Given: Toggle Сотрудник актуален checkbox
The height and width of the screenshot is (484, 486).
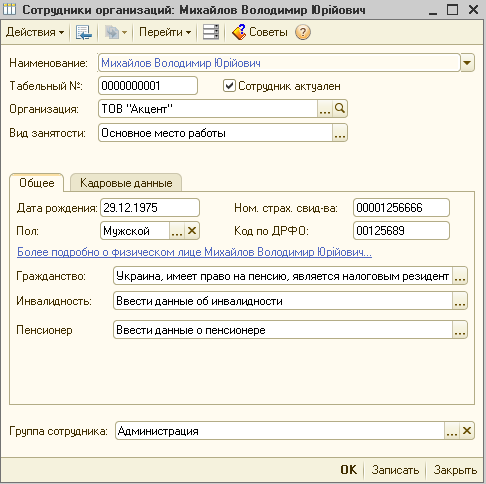Looking at the screenshot, I should [x=229, y=86].
